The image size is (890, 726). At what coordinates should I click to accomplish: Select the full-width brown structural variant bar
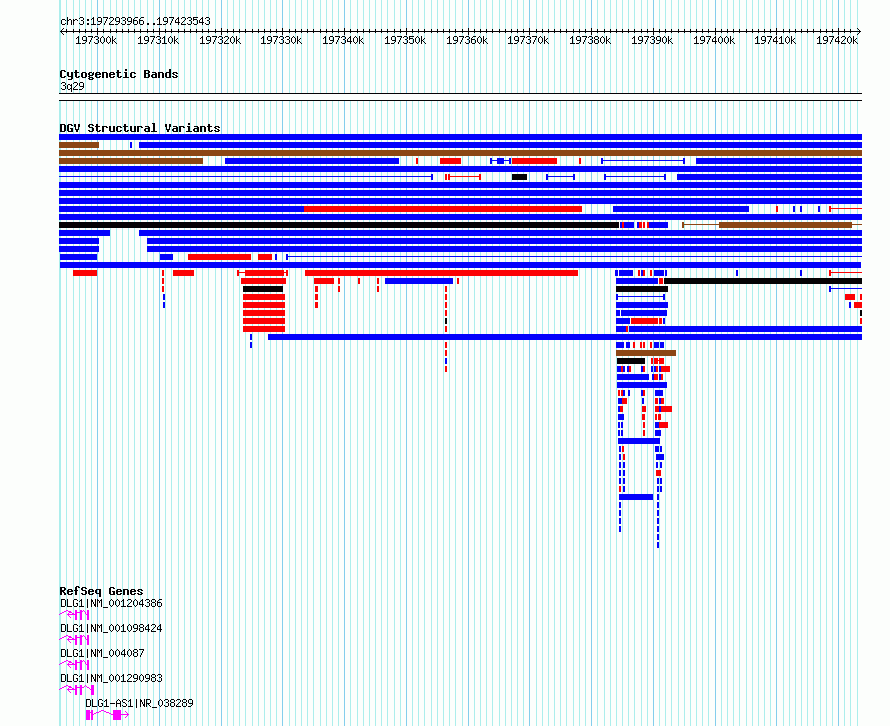460,153
